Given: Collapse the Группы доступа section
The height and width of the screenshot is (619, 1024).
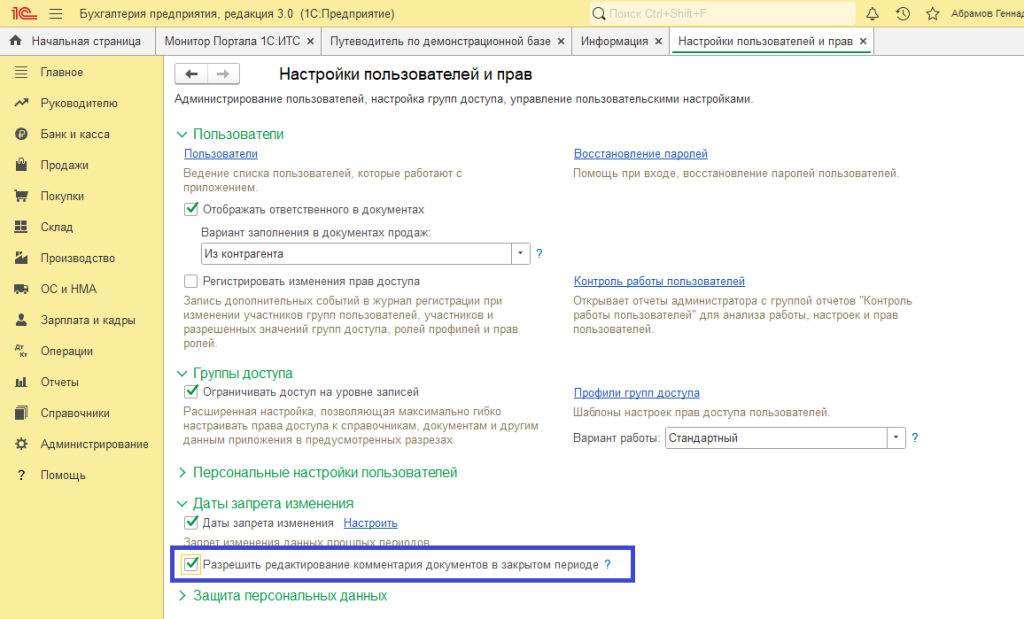Looking at the screenshot, I should 182,373.
